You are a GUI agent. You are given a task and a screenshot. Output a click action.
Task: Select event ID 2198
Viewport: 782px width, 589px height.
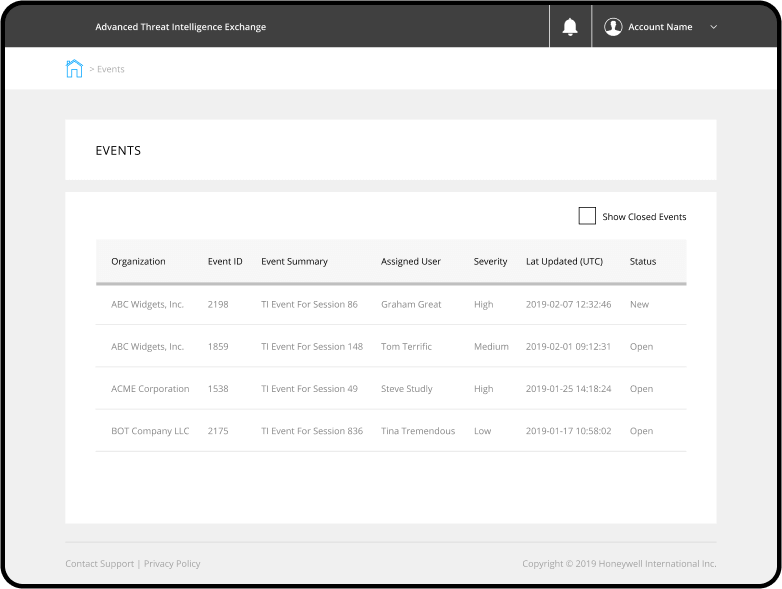[x=218, y=304]
